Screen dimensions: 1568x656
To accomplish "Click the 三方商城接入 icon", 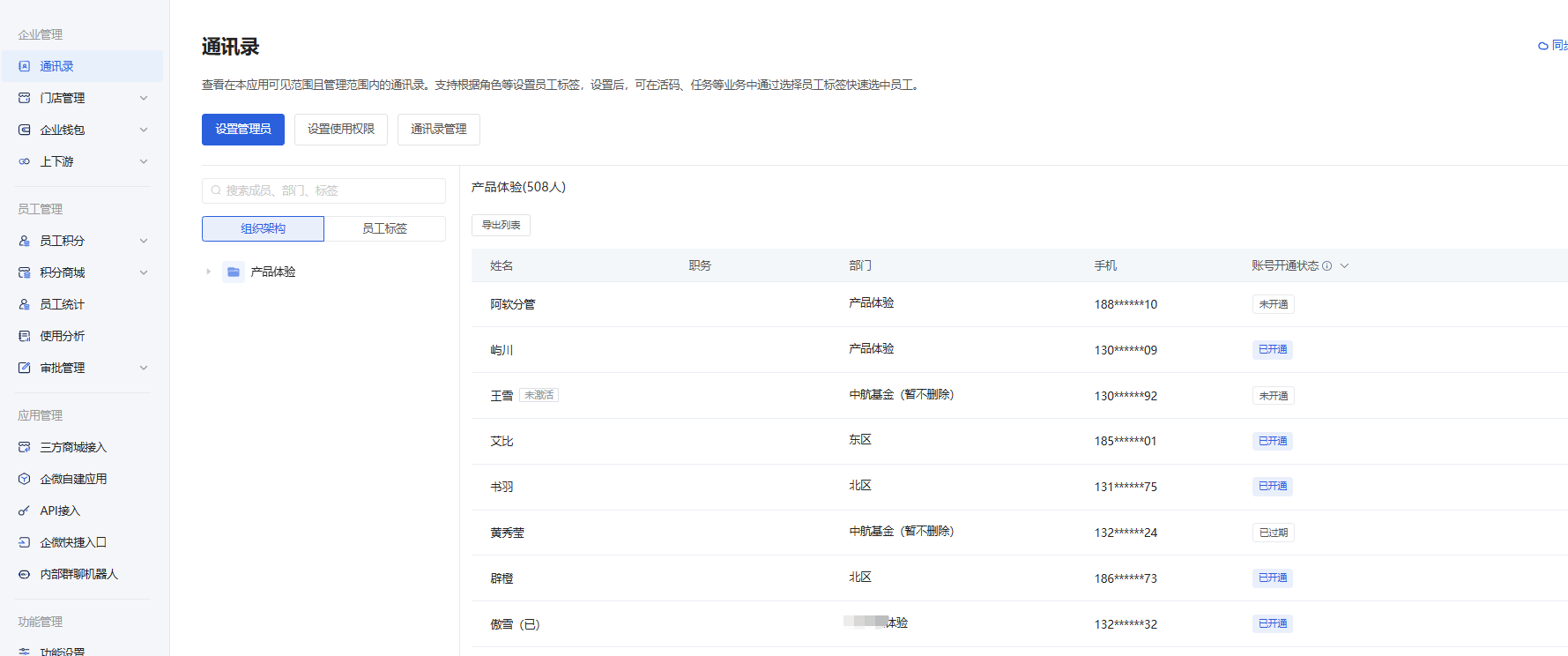I will coord(25,447).
